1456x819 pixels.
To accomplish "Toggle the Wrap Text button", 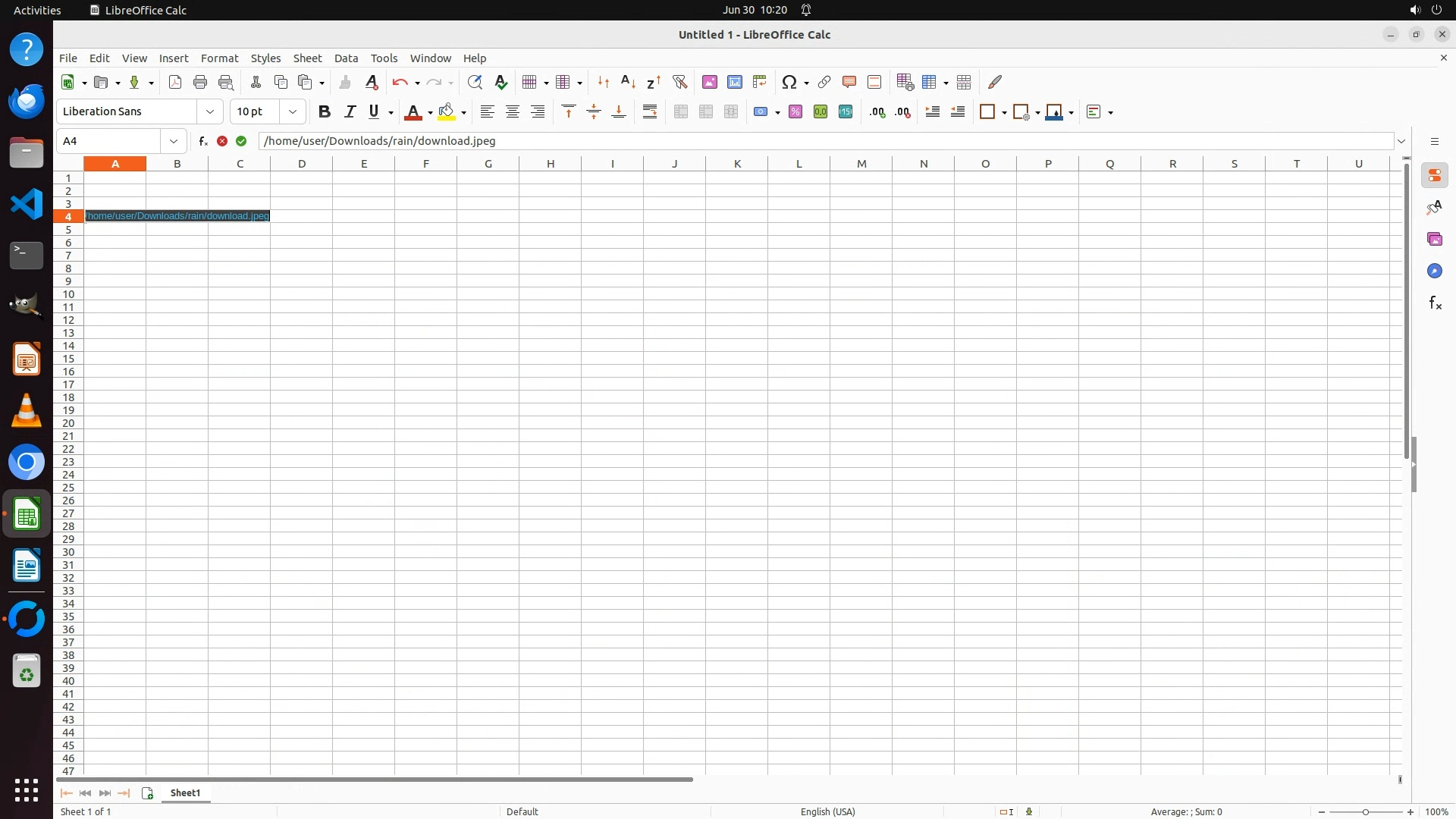I will 650,111.
